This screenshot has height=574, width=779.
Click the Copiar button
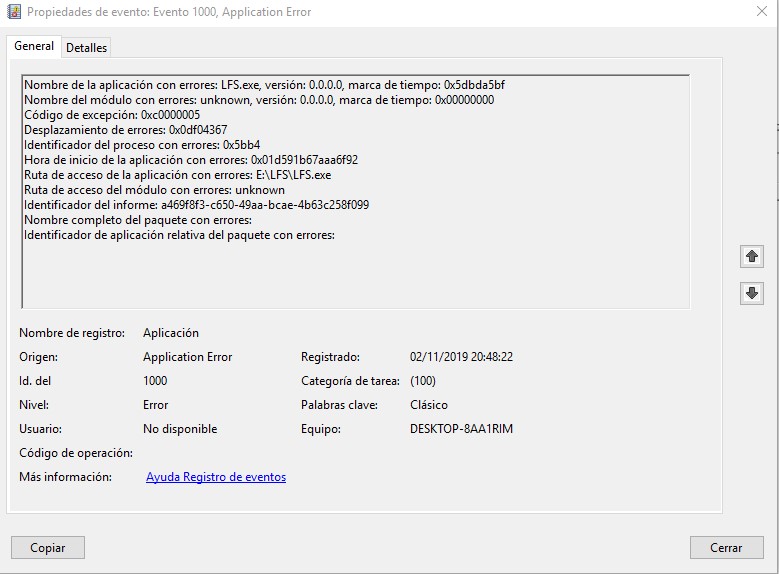48,548
